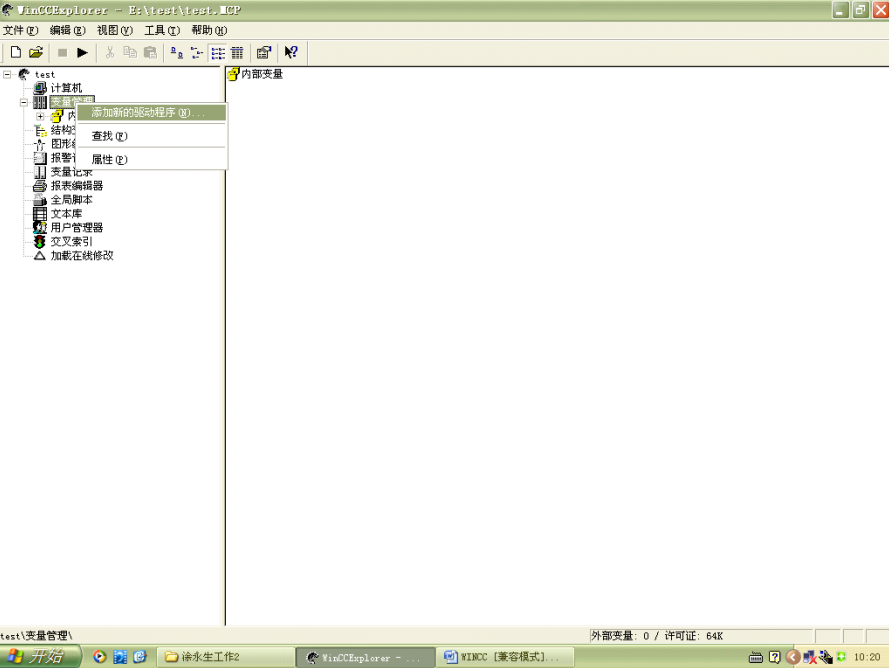Select the 交叉索引 tree node
This screenshot has width=889, height=668.
71,242
